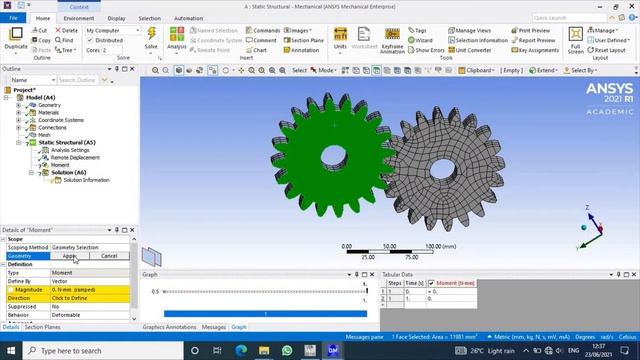Image resolution: width=640 pixels, height=360 pixels.
Task: Collapse the Static Structural (A5) node
Action: point(18,143)
